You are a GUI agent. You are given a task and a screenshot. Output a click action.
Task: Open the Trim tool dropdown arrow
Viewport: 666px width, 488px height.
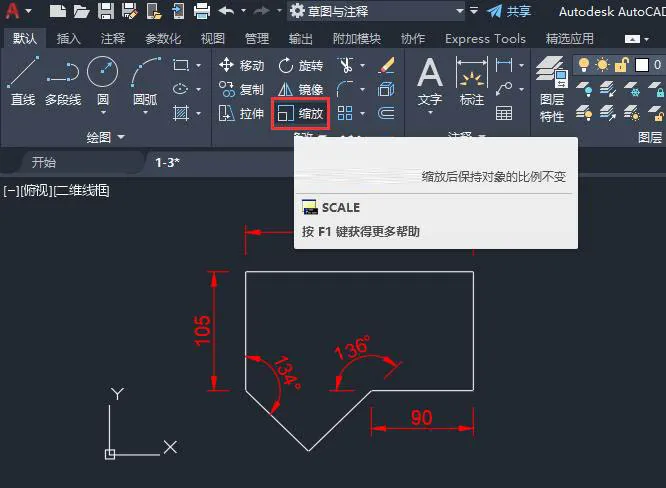pos(362,65)
